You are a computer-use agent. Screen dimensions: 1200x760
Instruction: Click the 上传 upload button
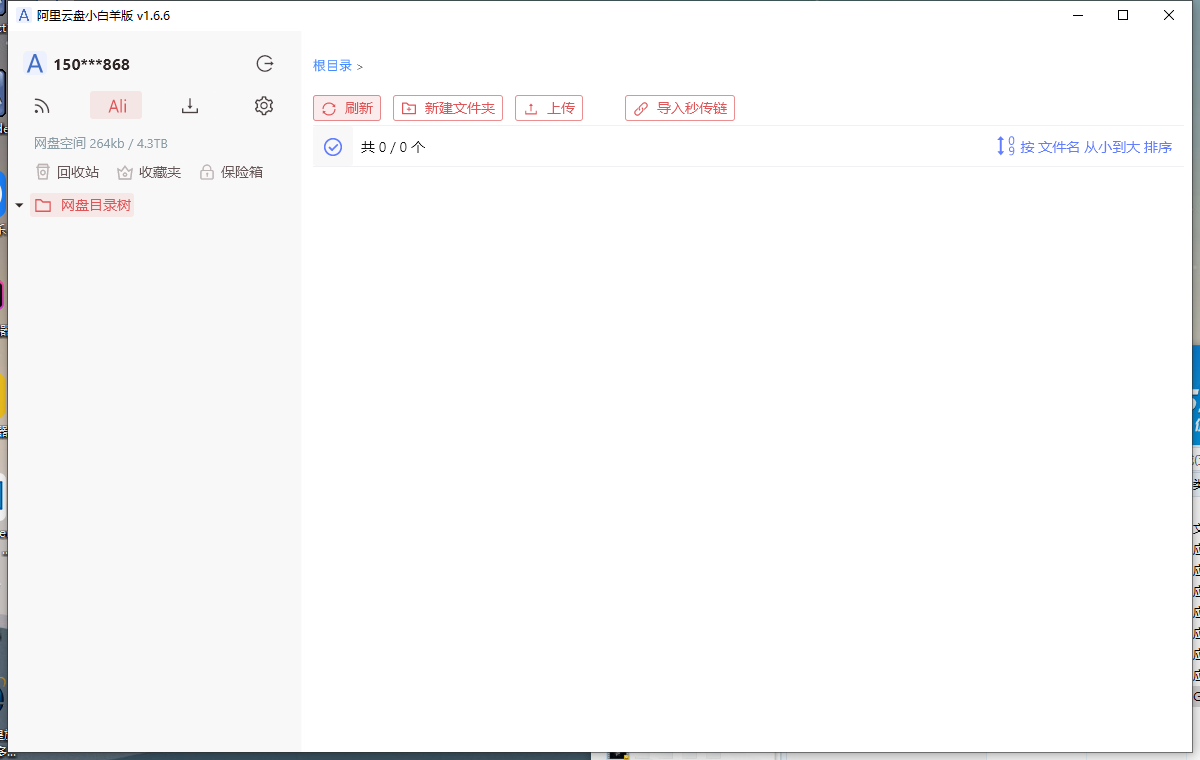[549, 107]
